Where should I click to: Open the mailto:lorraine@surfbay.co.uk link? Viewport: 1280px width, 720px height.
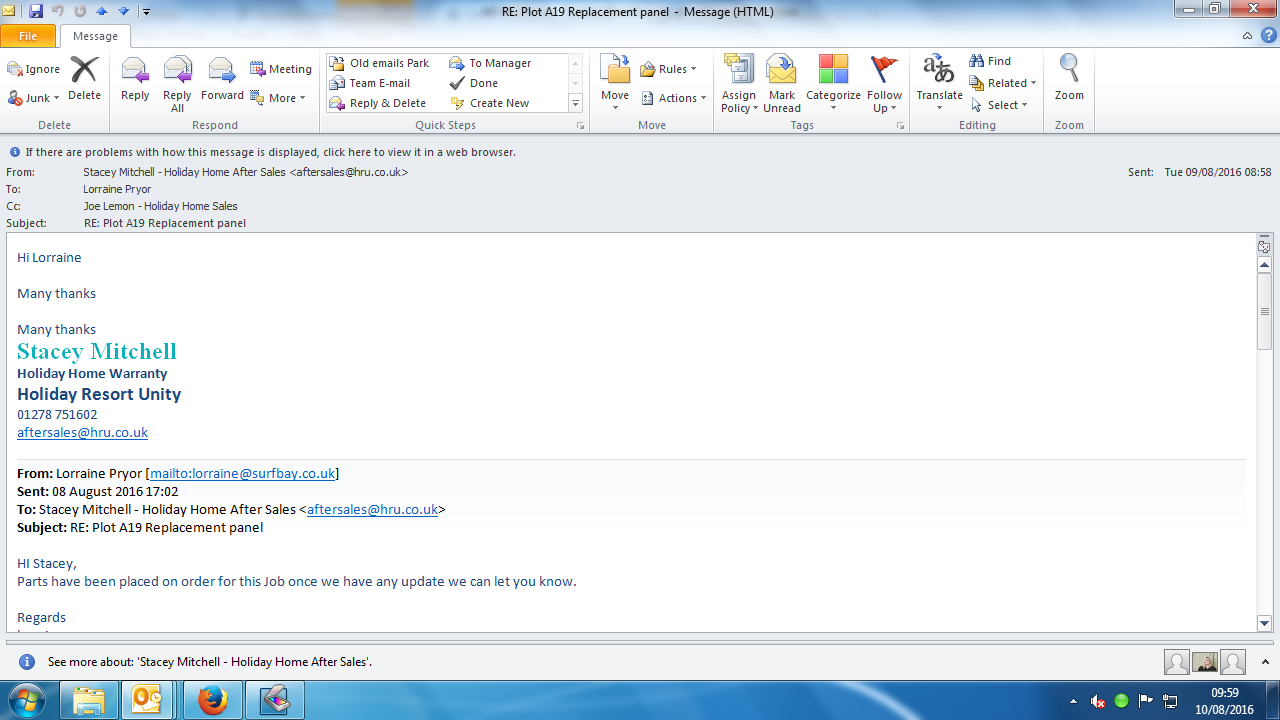click(x=242, y=473)
